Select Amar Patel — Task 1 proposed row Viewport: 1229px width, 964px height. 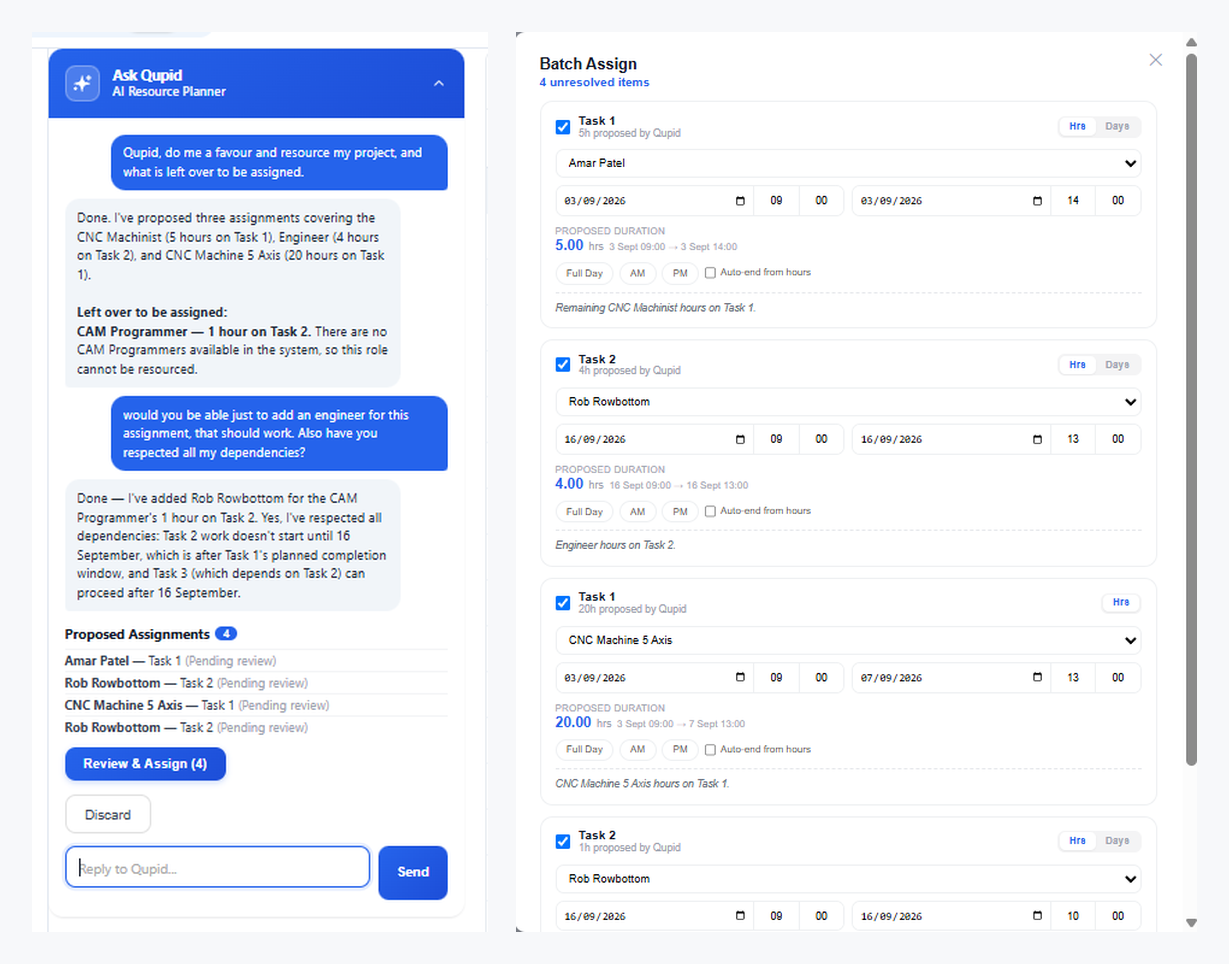[256, 661]
